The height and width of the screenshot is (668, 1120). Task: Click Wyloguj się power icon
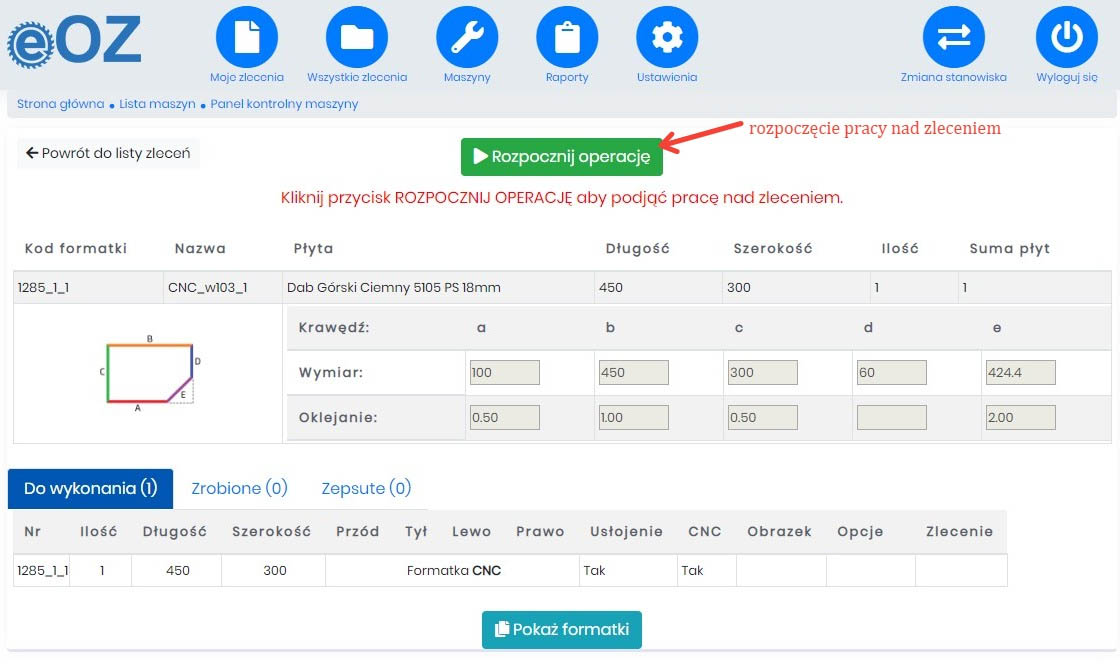[x=1067, y=37]
